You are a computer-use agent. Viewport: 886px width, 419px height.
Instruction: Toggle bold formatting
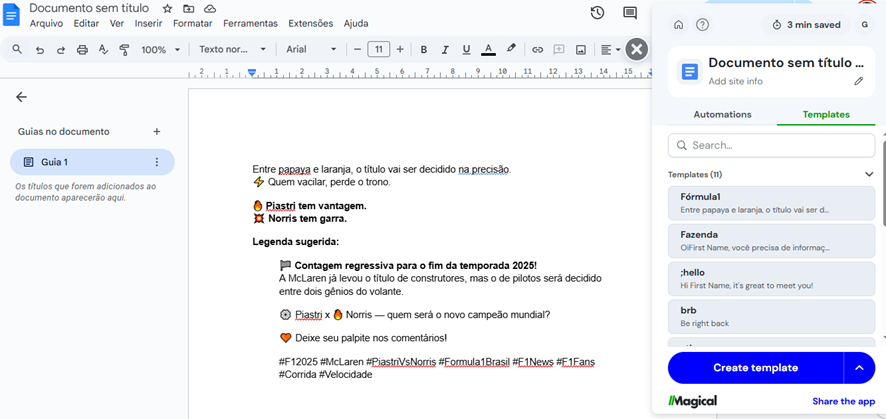coord(424,49)
